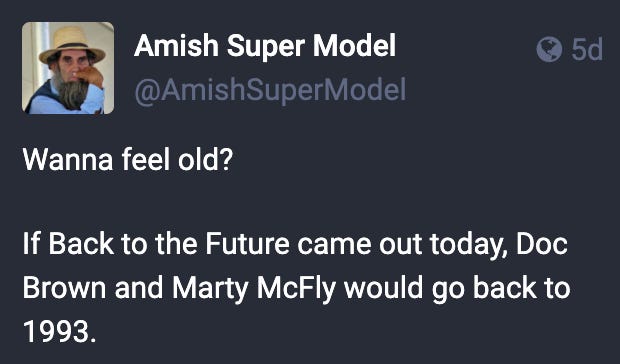Click the "Wanna feel old?" line
The image size is (620, 364).
pyautogui.click(x=128, y=160)
